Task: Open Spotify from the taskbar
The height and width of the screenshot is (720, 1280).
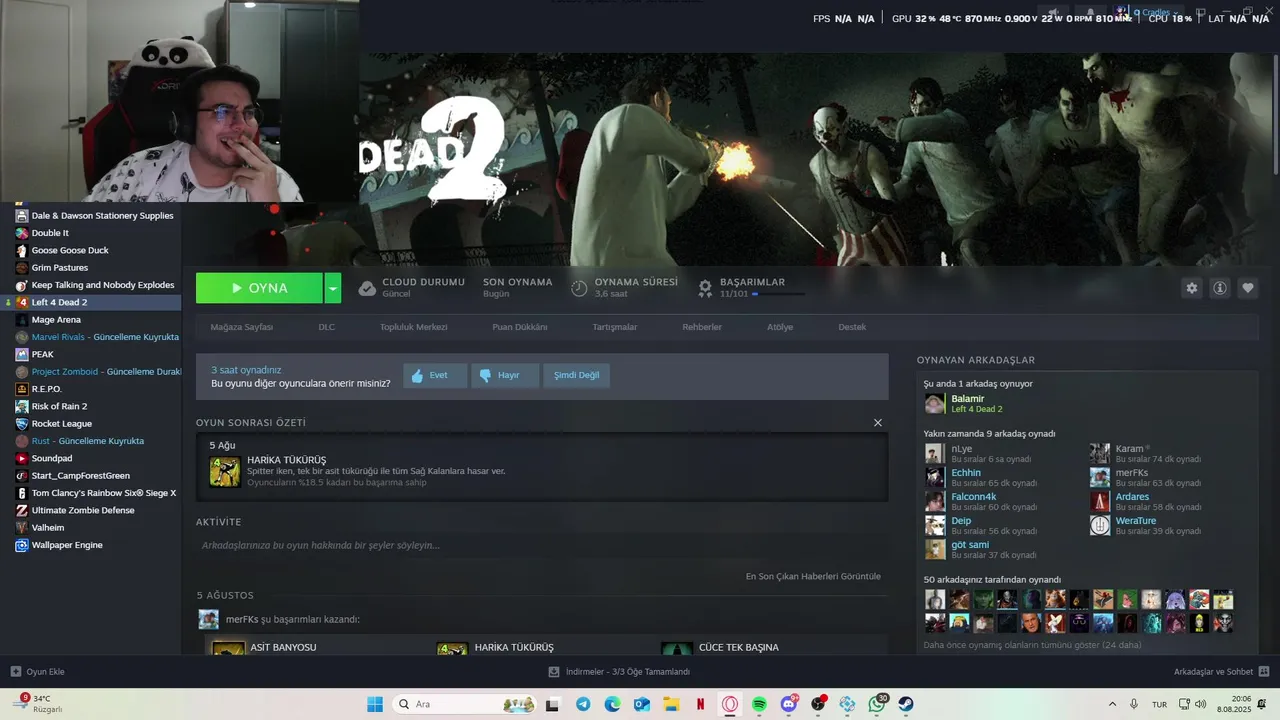Action: click(x=759, y=704)
